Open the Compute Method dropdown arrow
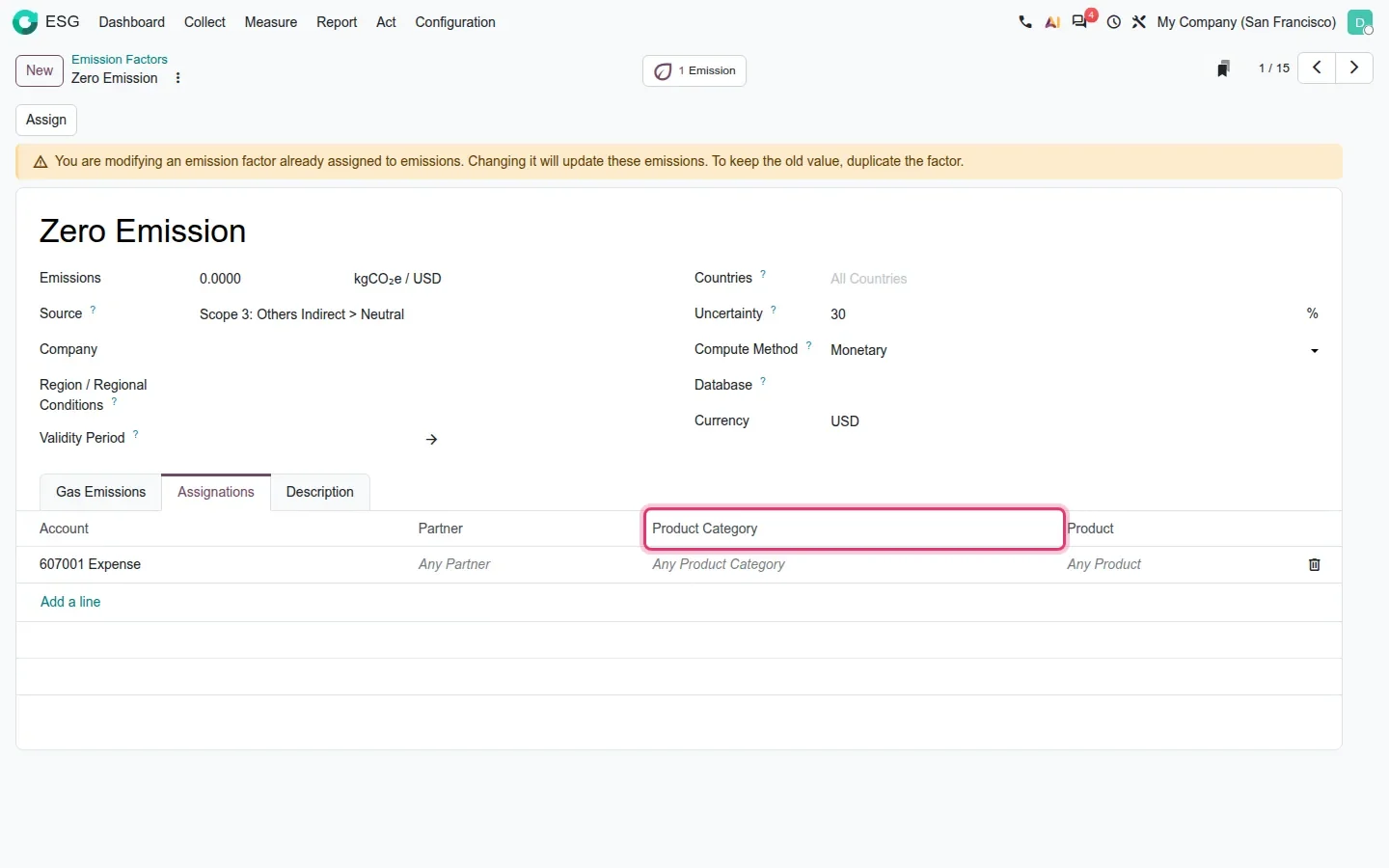The image size is (1389, 868). [1314, 351]
